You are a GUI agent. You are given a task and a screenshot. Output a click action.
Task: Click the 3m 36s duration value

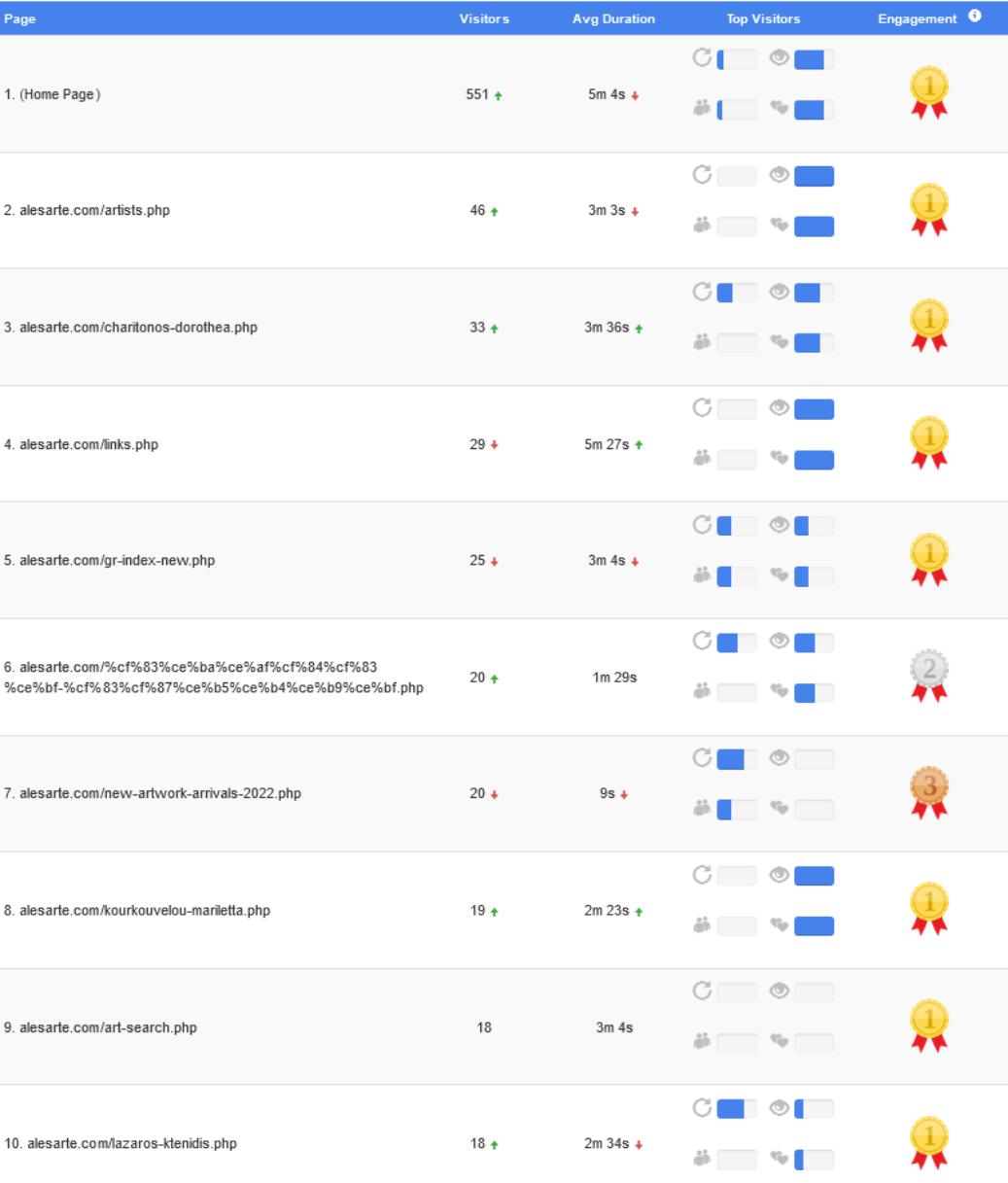(x=607, y=329)
